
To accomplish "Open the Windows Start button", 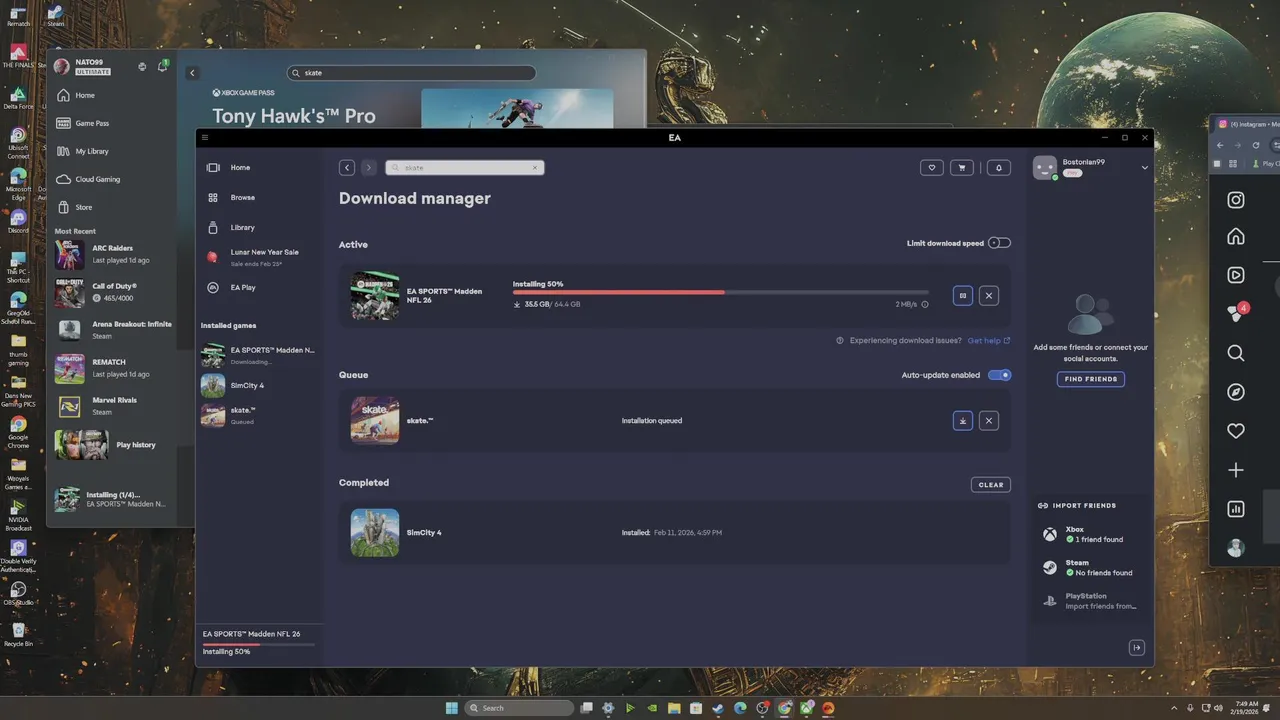I will (x=452, y=708).
